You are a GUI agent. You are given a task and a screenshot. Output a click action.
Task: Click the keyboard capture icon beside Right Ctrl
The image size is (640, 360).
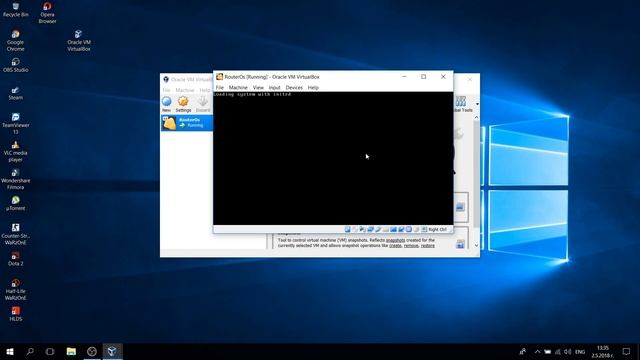[x=424, y=229]
